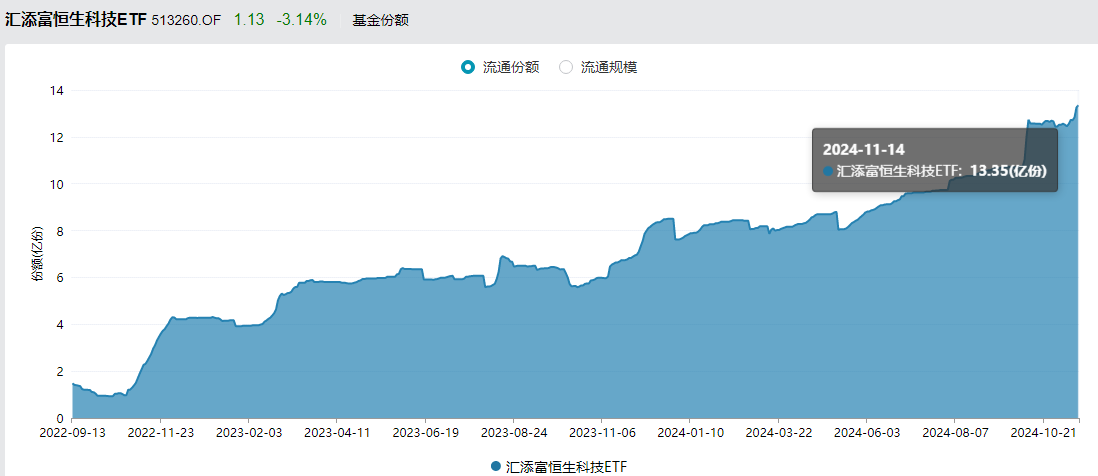
Task: Click x-axis date label 2022-11-23
Action: pyautogui.click(x=160, y=433)
